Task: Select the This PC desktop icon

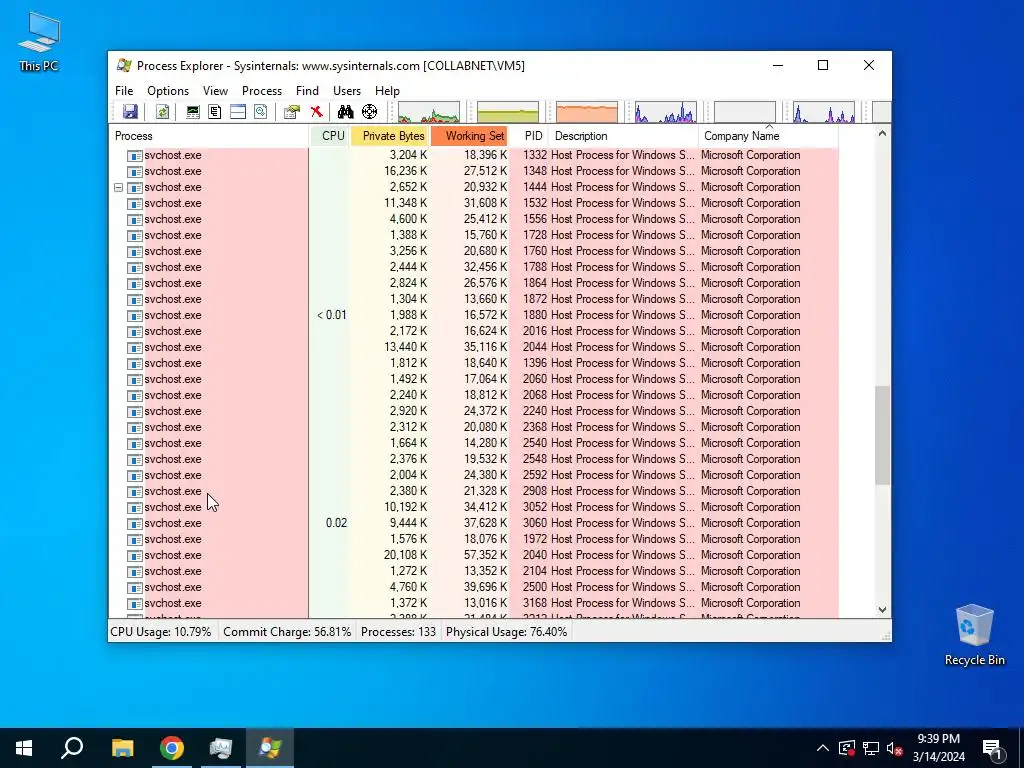Action: [39, 42]
